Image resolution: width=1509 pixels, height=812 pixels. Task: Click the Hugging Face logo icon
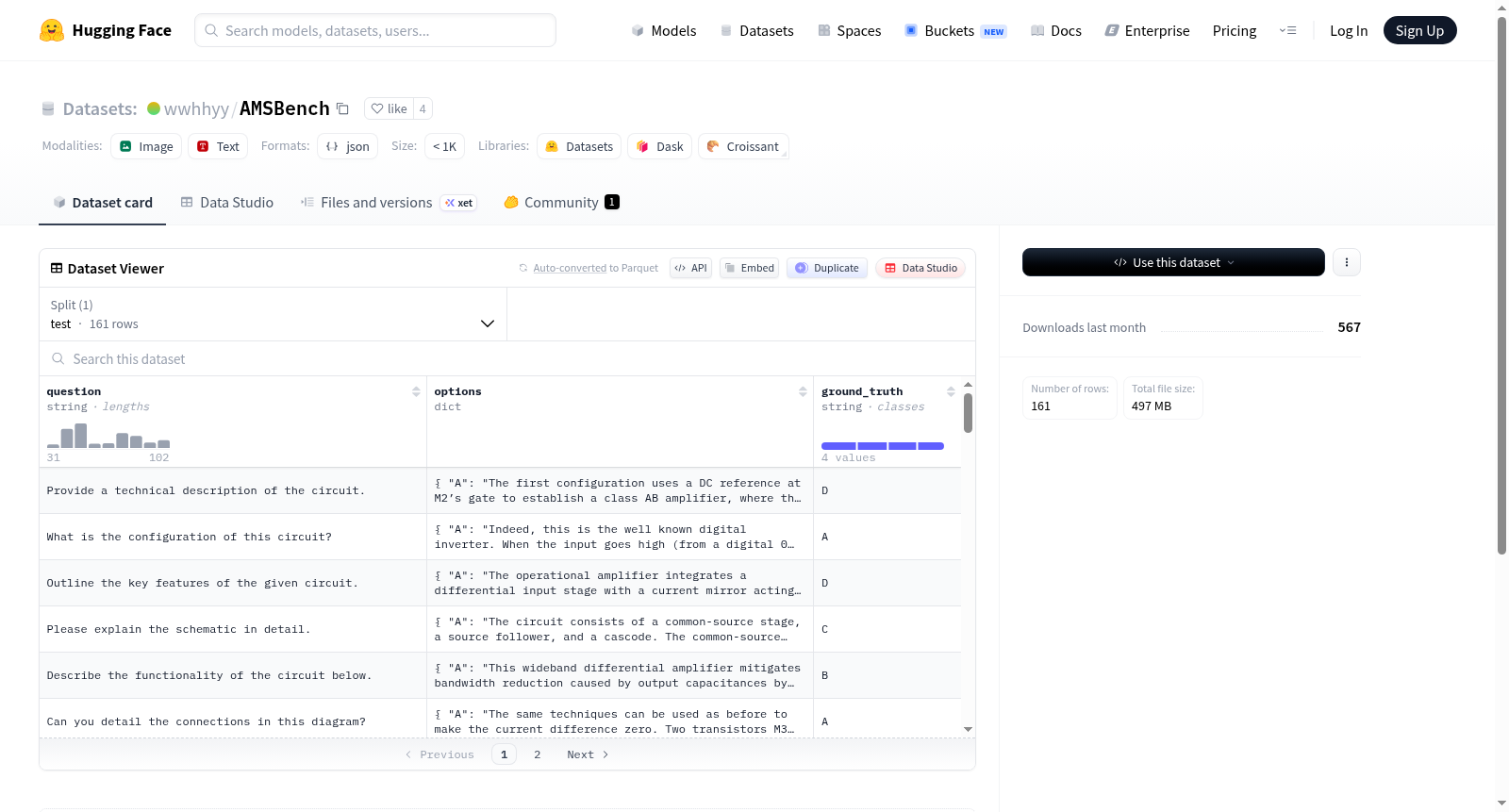point(52,30)
